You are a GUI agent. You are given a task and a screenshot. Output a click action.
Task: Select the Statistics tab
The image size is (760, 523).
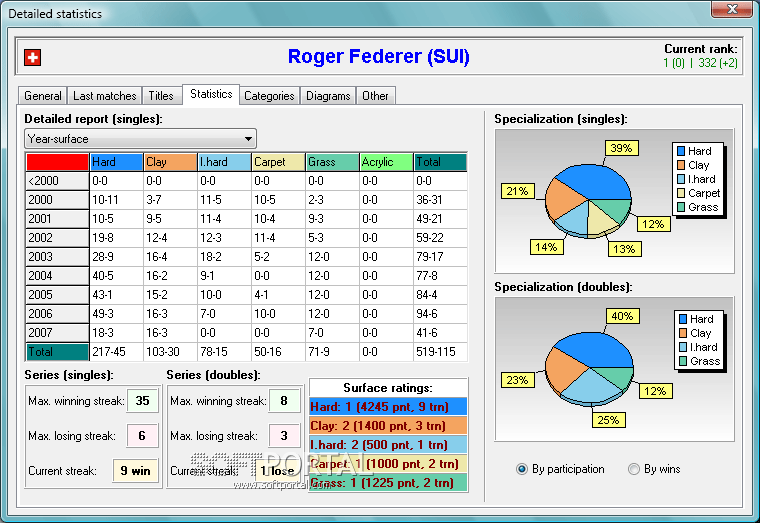211,94
